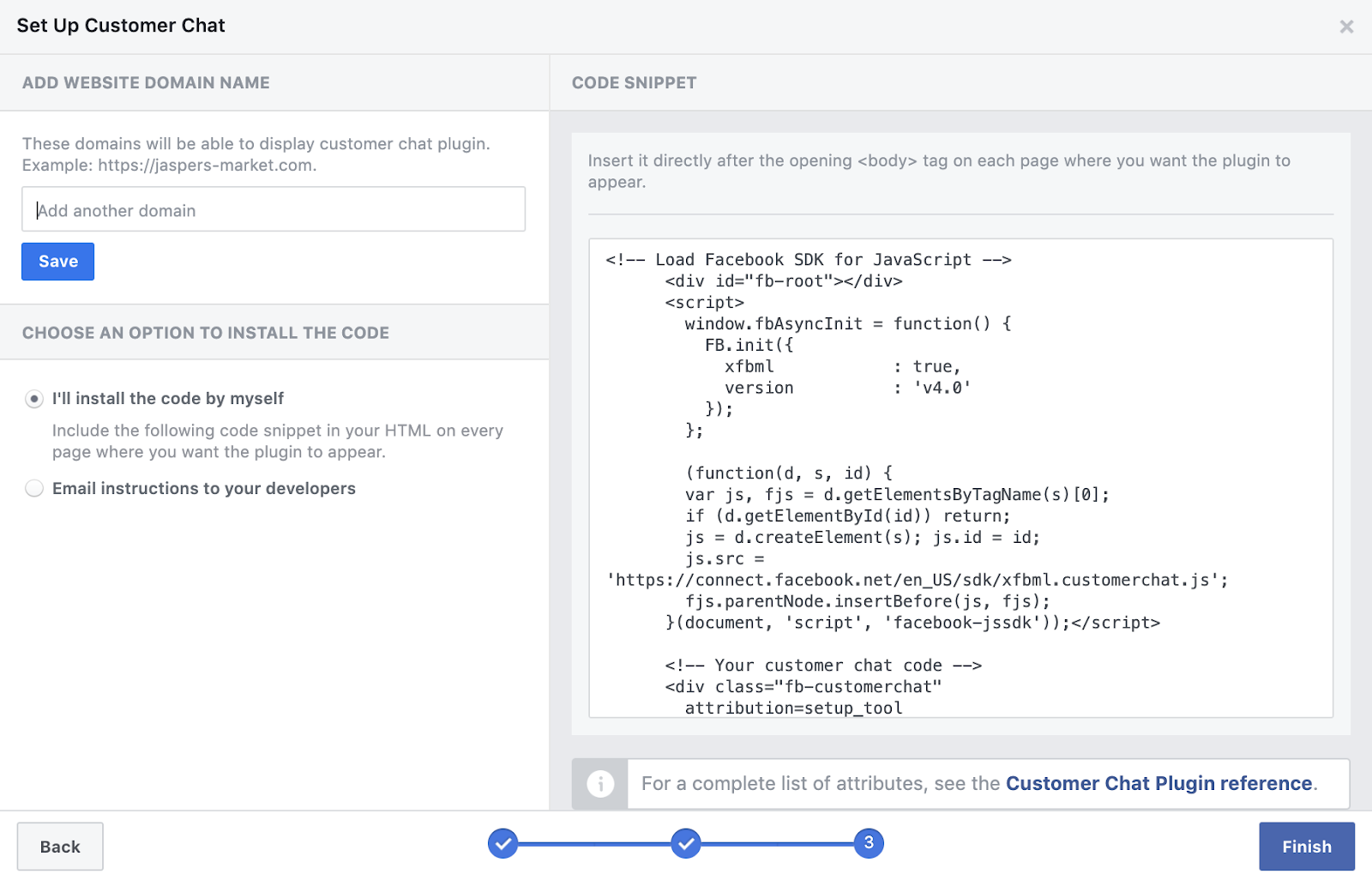Finish the customer chat setup
Image resolution: width=1372 pixels, height=880 pixels.
click(1307, 847)
